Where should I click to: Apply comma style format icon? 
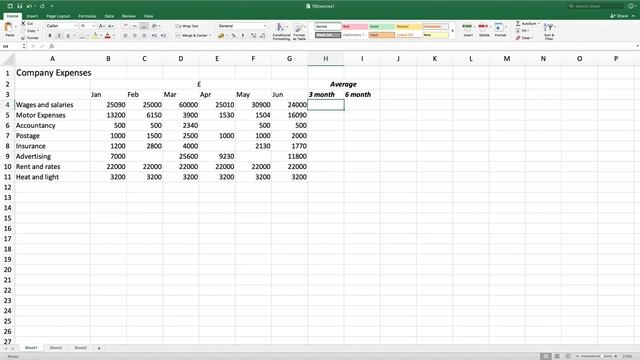pos(243,36)
